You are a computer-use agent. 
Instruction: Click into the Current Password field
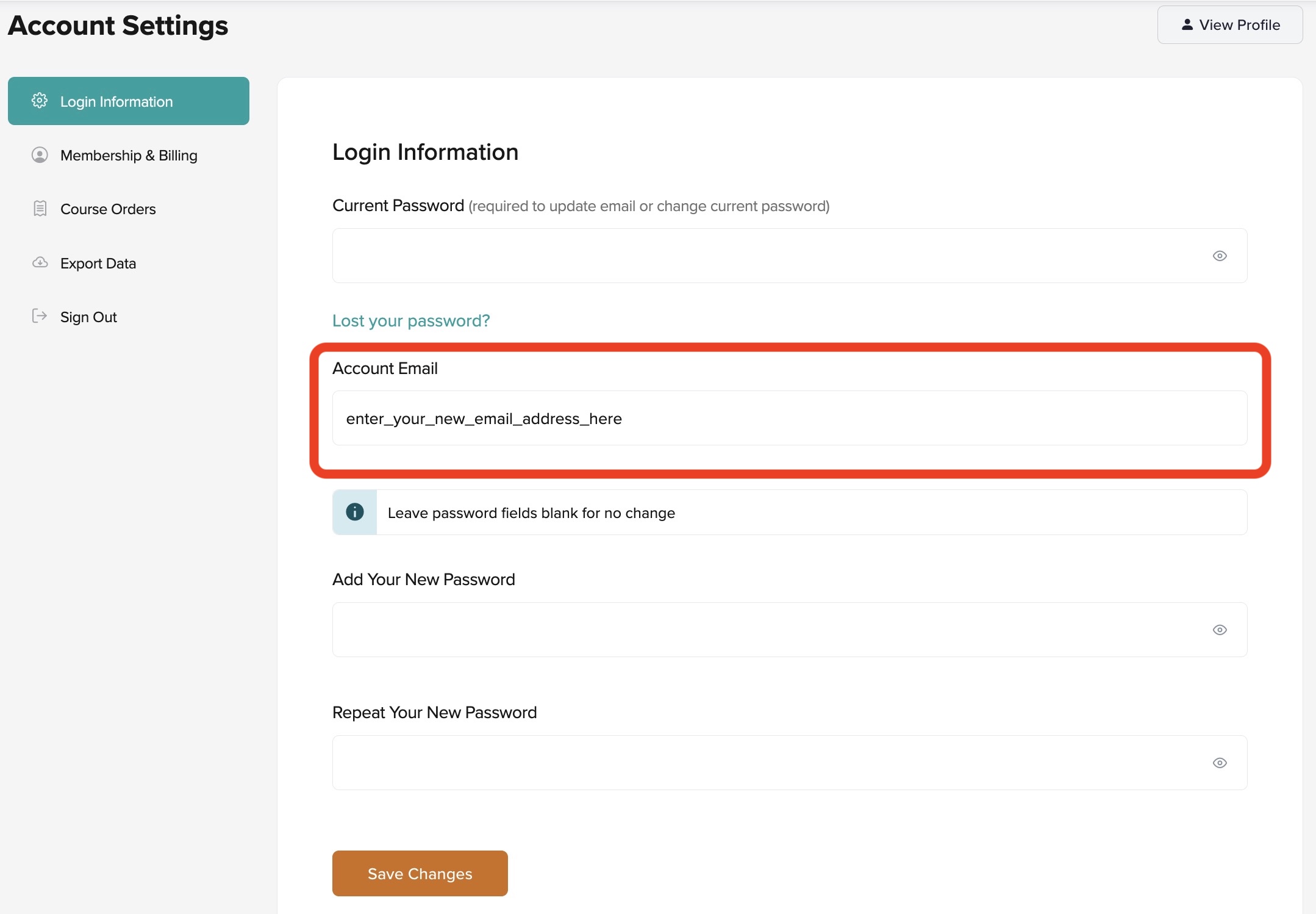tap(768, 256)
